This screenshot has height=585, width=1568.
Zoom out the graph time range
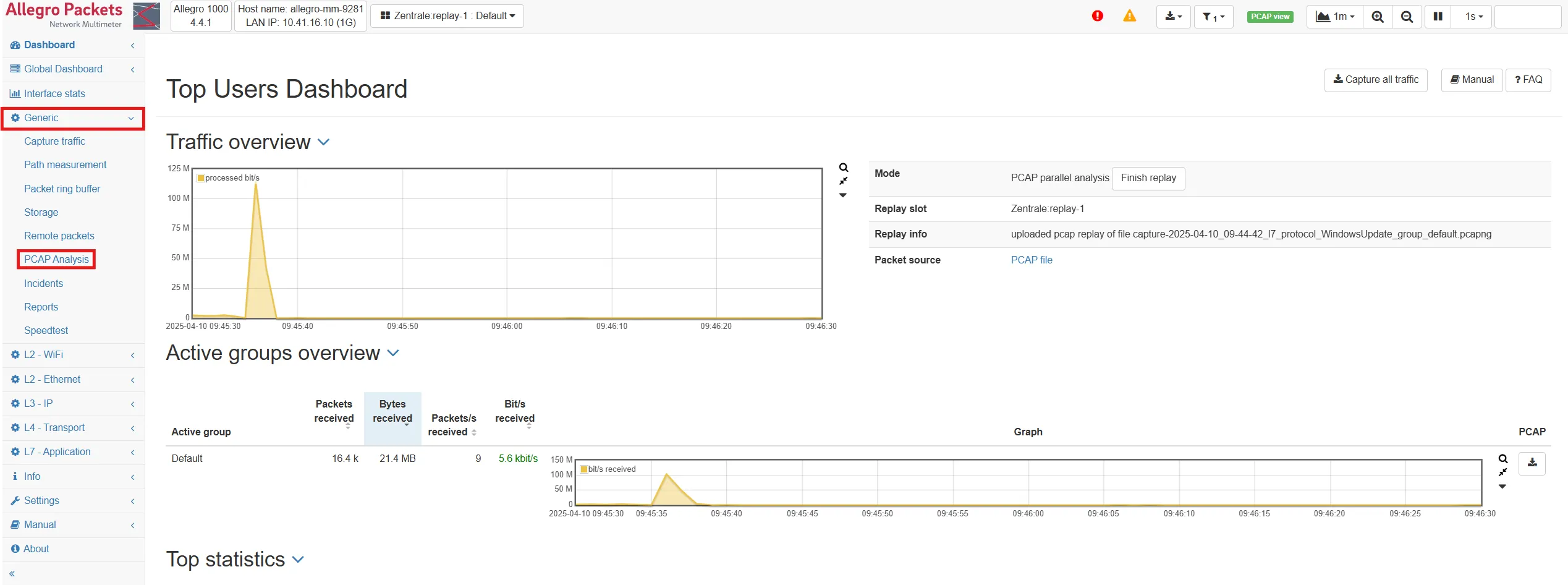1407,17
